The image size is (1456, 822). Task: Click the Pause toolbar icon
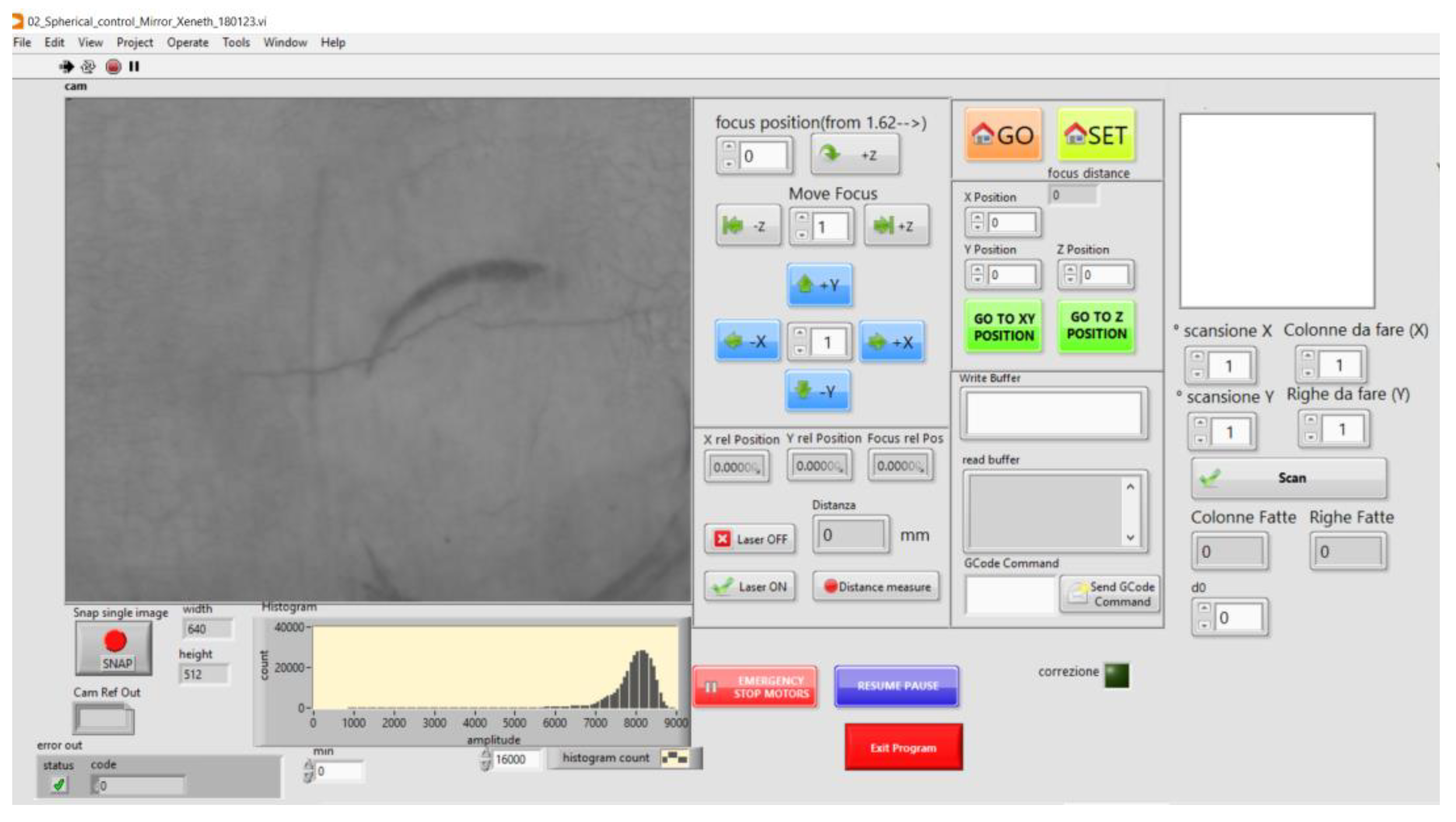click(x=134, y=66)
